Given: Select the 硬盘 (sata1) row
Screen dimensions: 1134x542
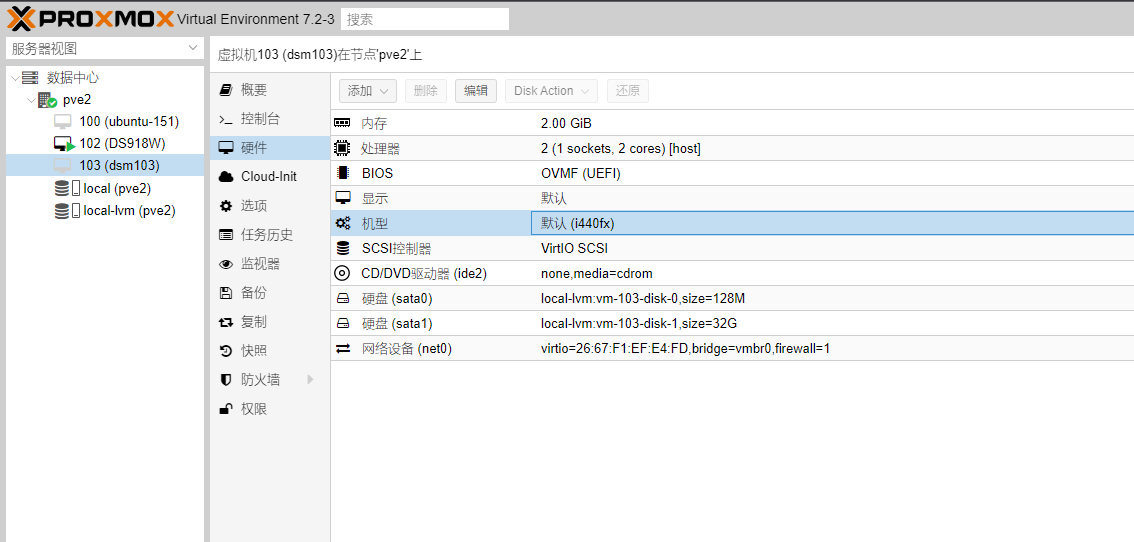Looking at the screenshot, I should tap(732, 323).
